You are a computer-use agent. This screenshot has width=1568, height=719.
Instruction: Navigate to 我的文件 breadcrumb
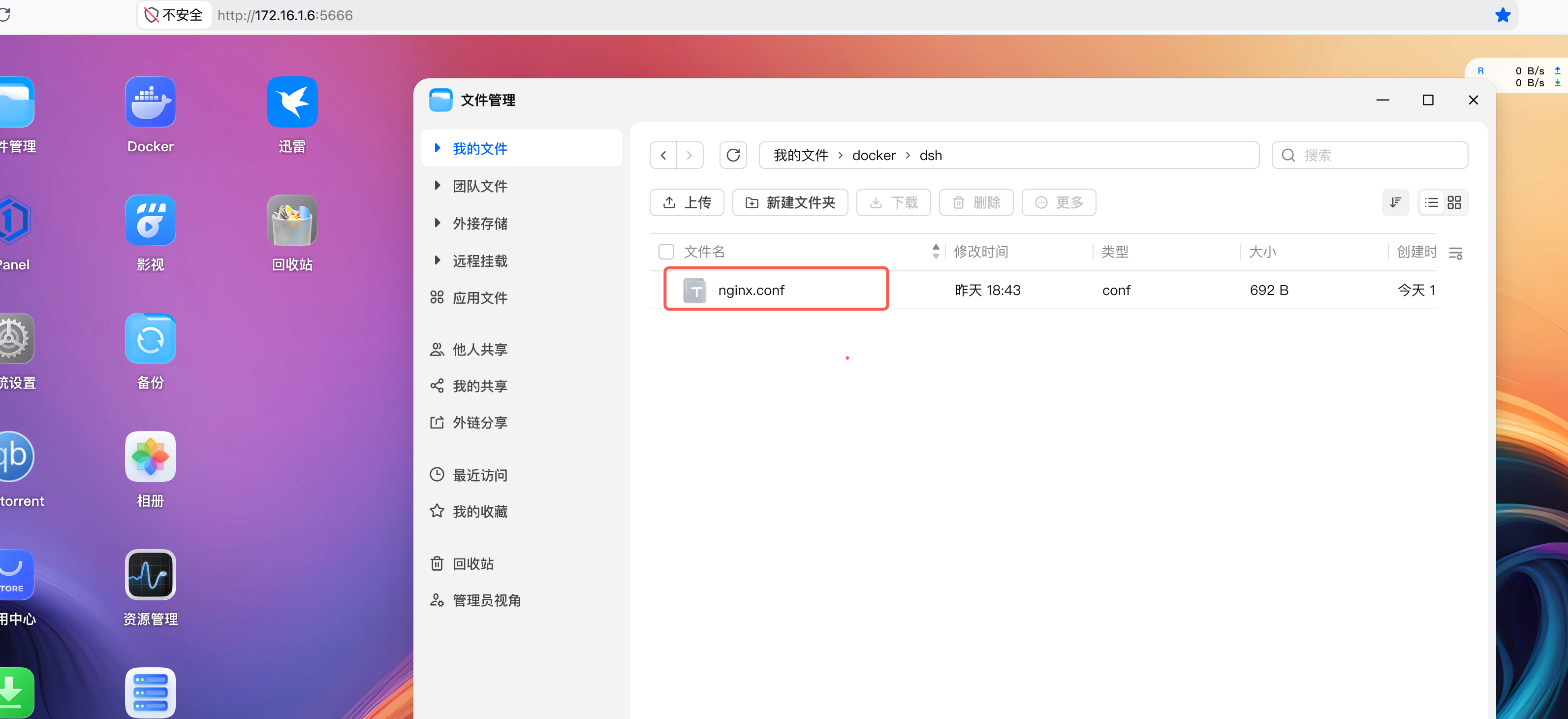(x=800, y=156)
